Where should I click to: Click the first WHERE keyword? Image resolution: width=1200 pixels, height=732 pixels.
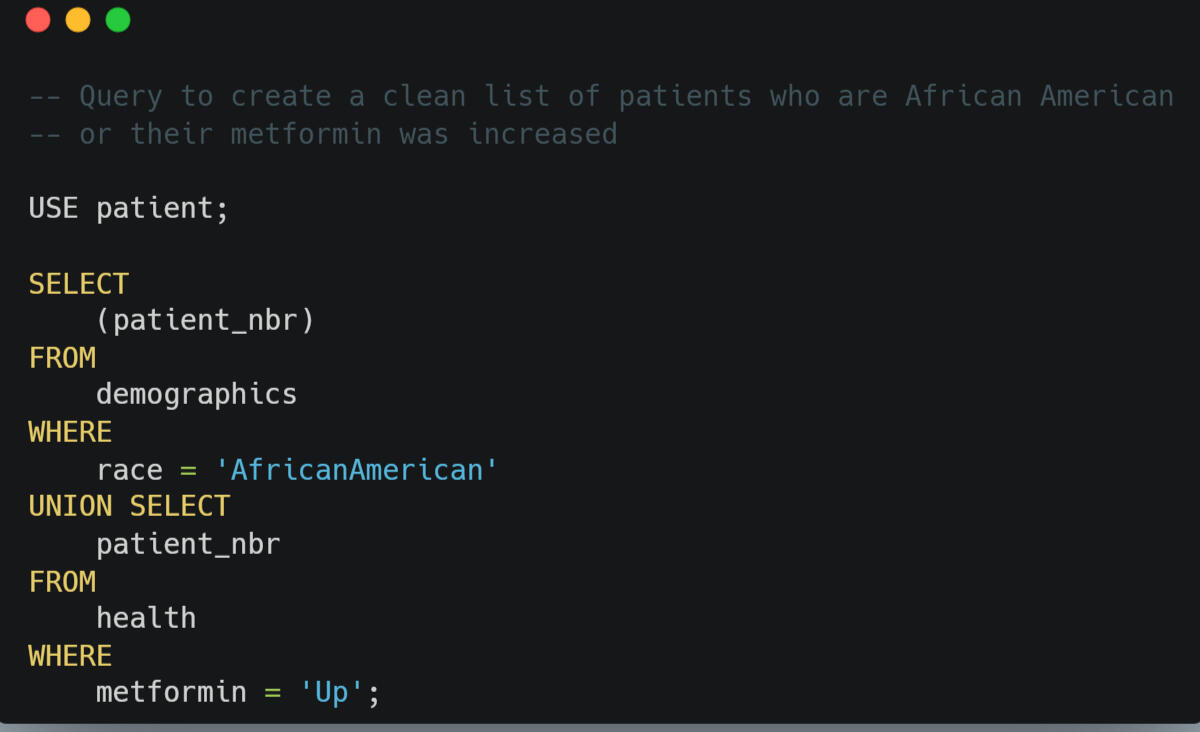click(x=70, y=433)
